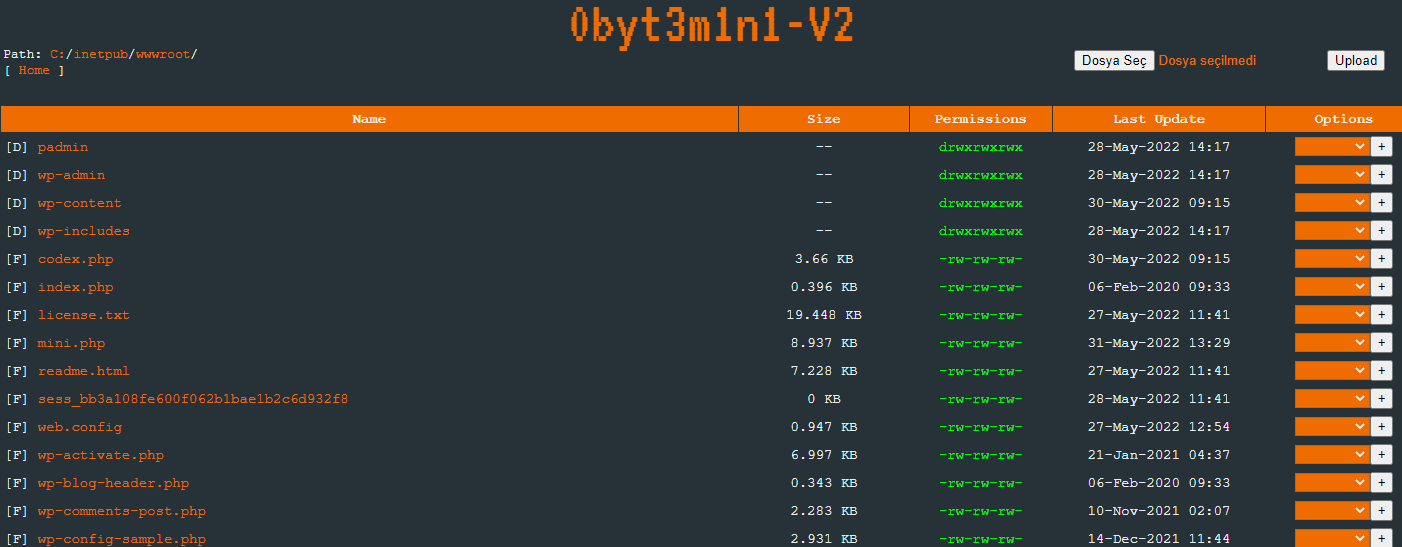Click the plus button for mini.php row

click(x=1381, y=343)
